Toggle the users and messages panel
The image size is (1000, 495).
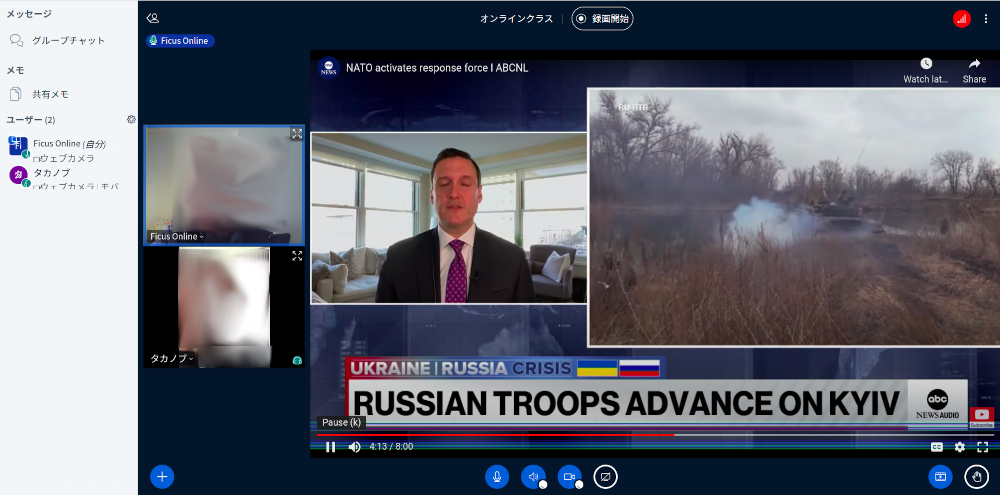[x=152, y=18]
